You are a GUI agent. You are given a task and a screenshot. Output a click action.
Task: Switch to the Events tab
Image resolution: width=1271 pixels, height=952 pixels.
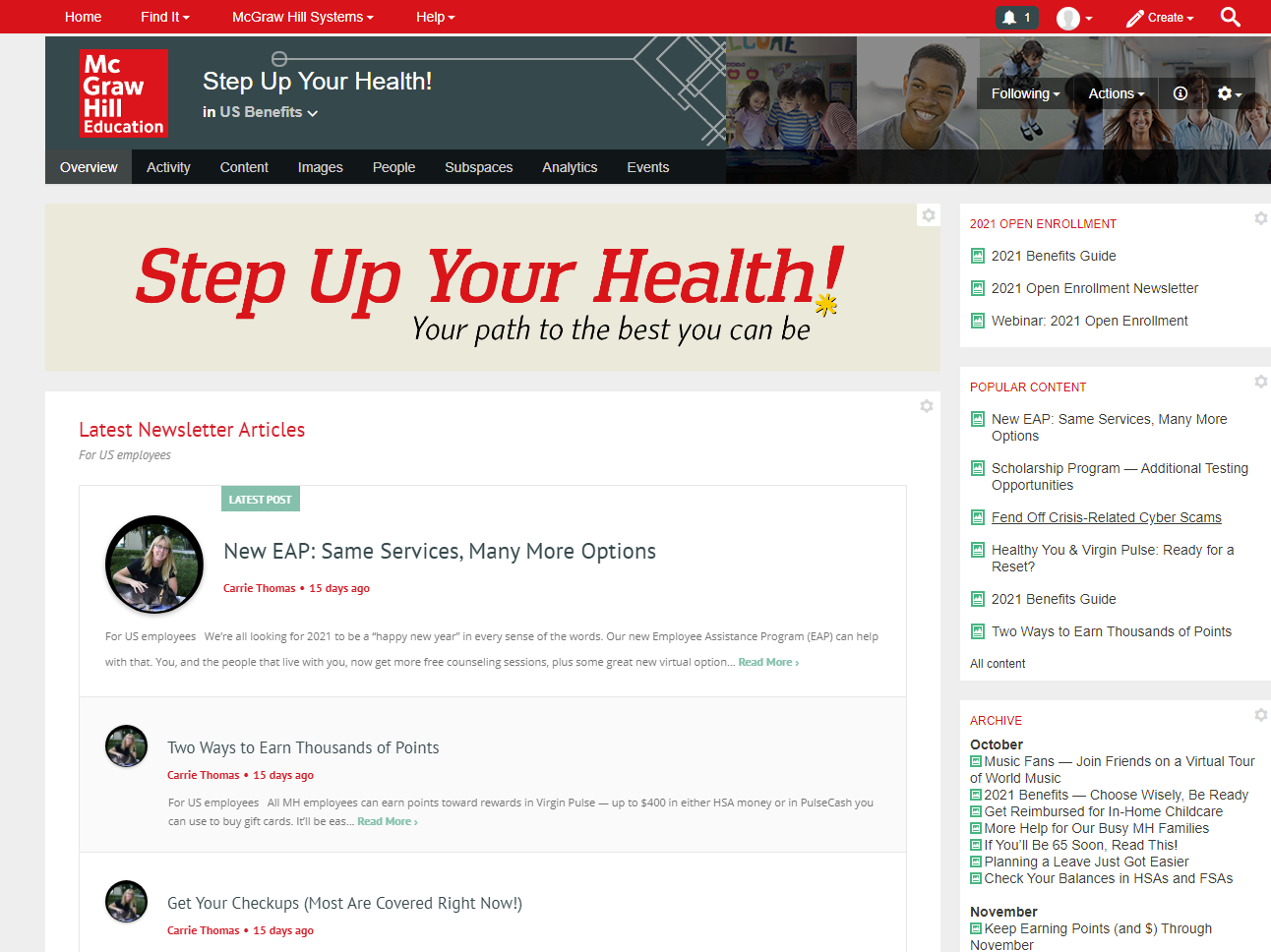pos(648,167)
